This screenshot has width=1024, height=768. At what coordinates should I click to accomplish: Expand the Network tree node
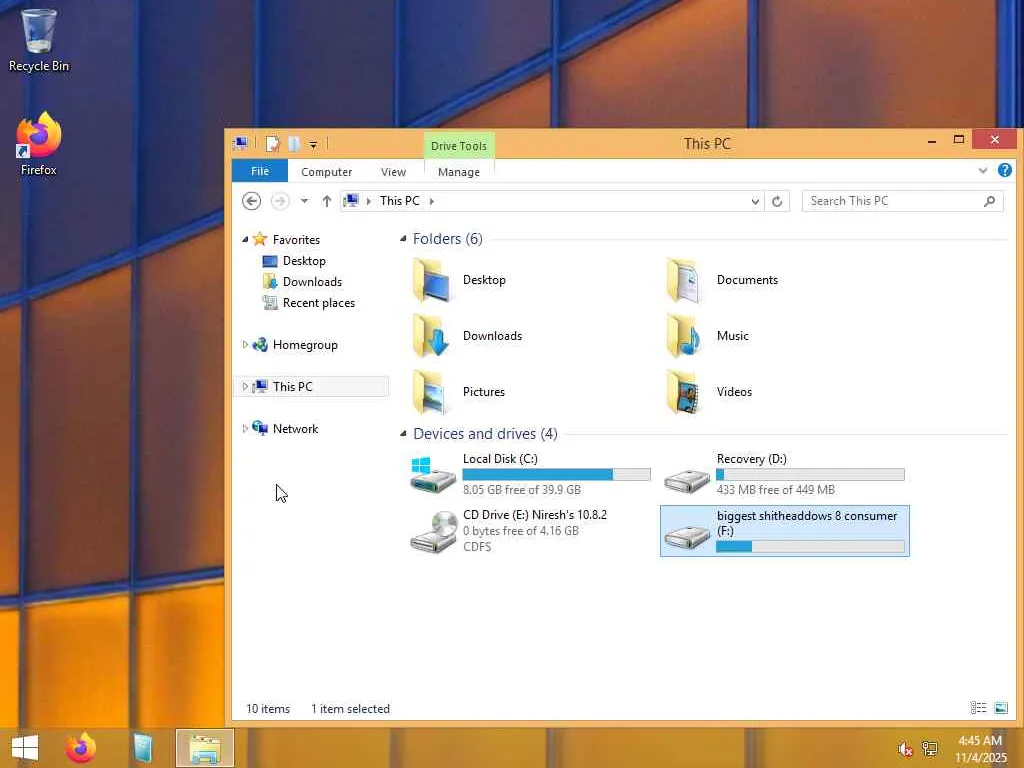point(245,428)
